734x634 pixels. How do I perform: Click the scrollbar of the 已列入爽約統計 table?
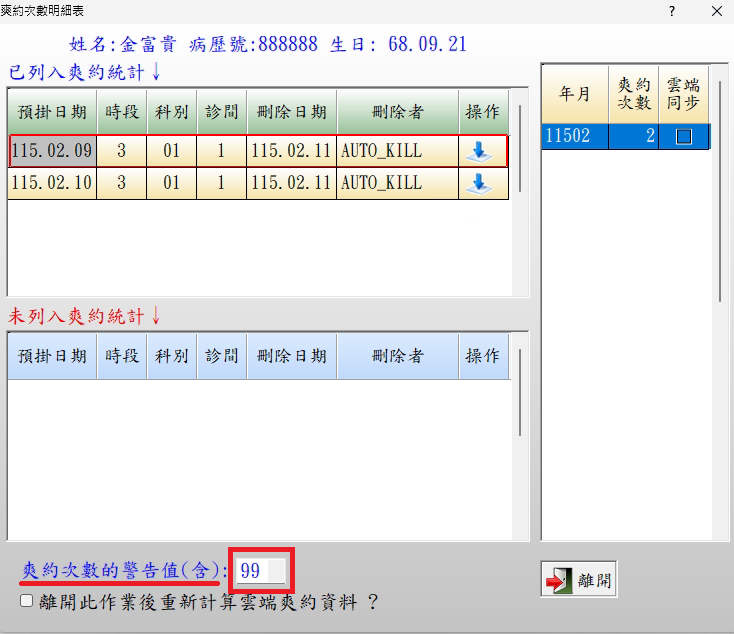click(520, 150)
